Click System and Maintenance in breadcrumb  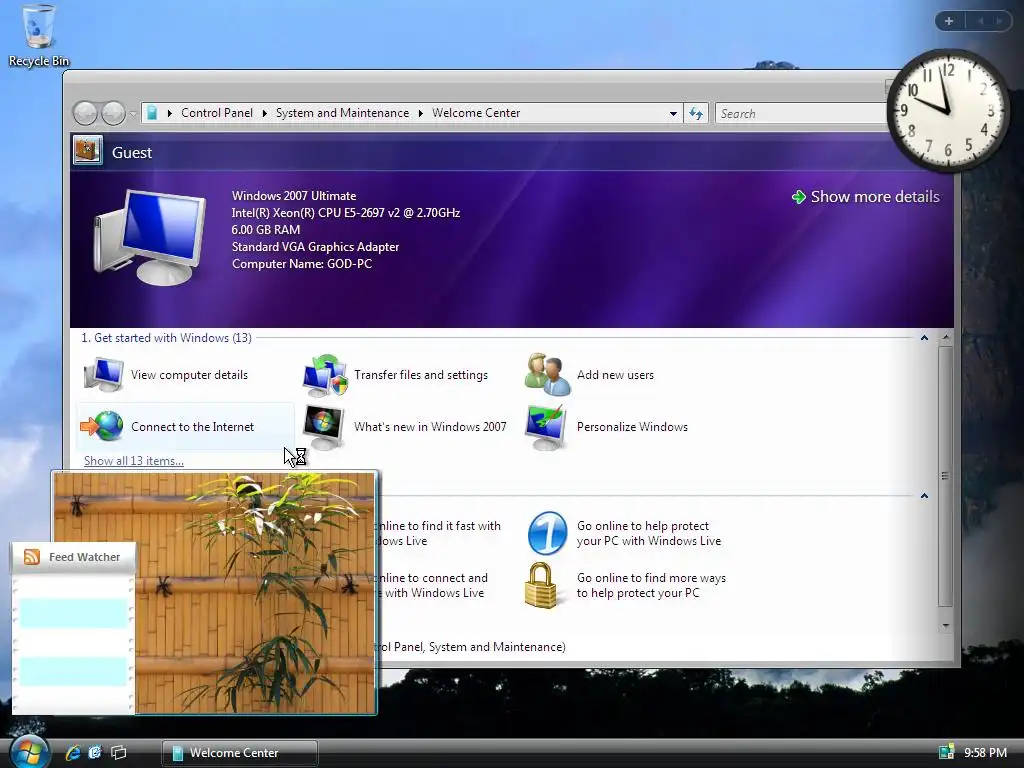point(342,113)
